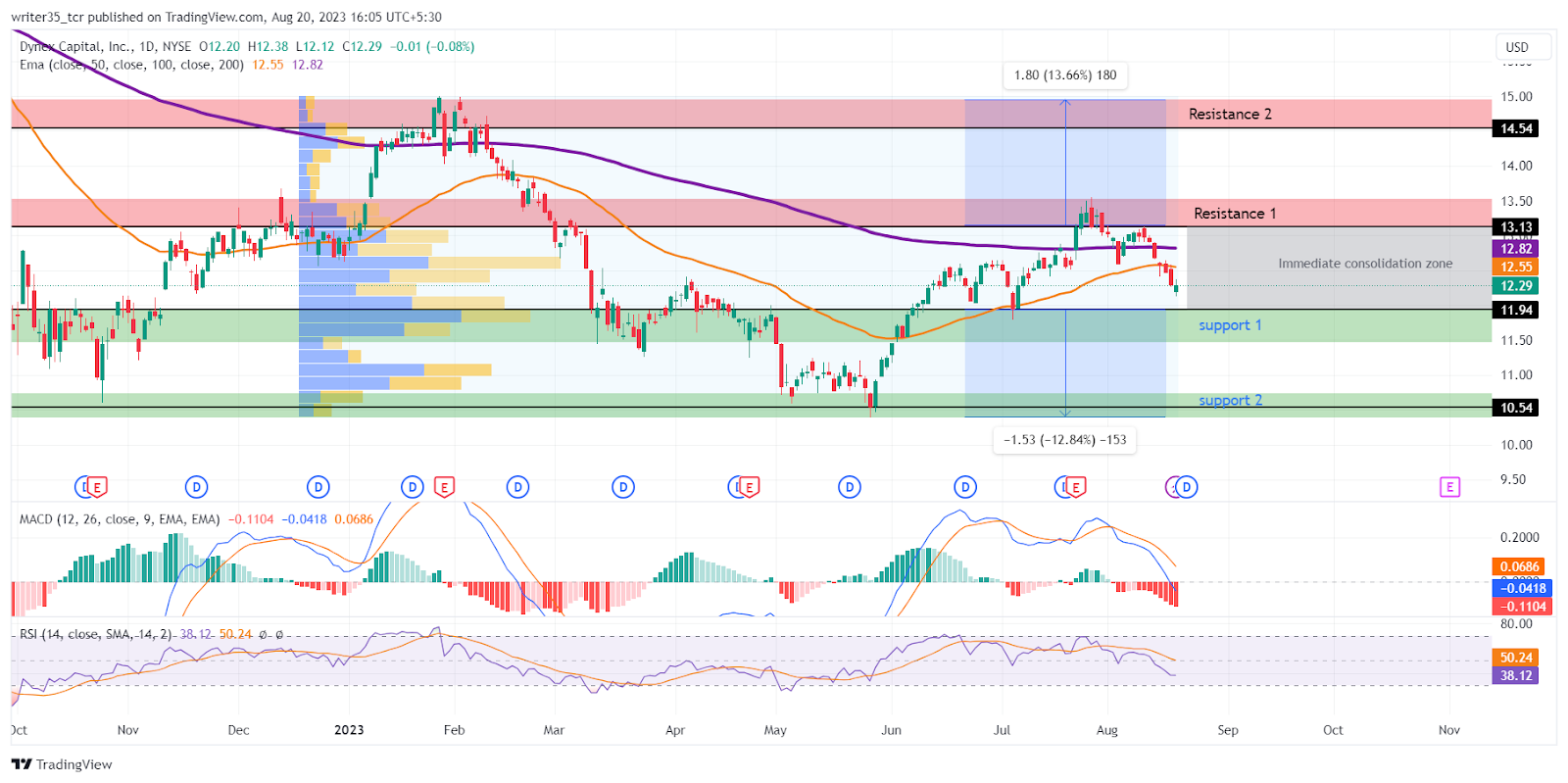1568x783 pixels.
Task: Click the dividend marker in late February
Action: point(517,487)
